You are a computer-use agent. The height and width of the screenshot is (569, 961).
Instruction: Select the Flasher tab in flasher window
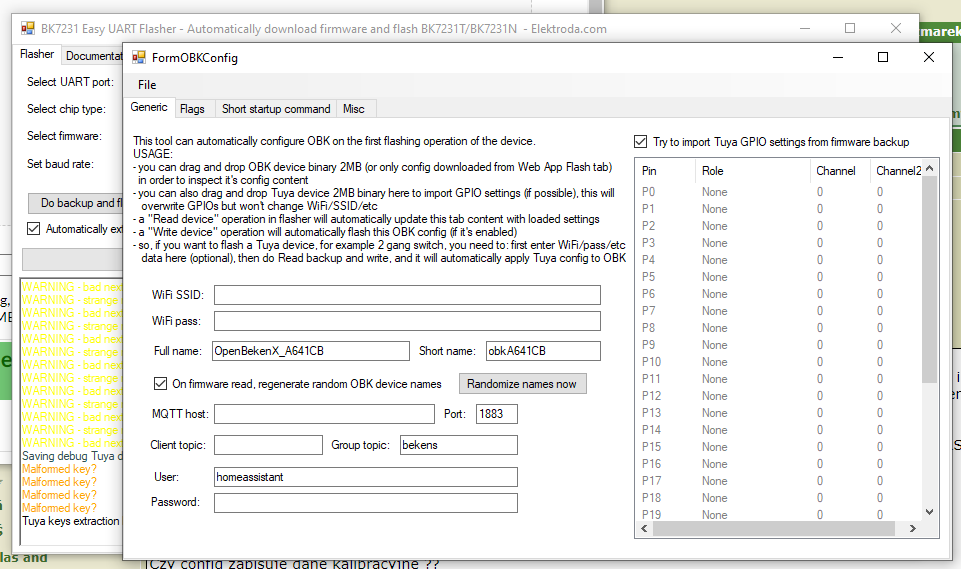(x=37, y=54)
